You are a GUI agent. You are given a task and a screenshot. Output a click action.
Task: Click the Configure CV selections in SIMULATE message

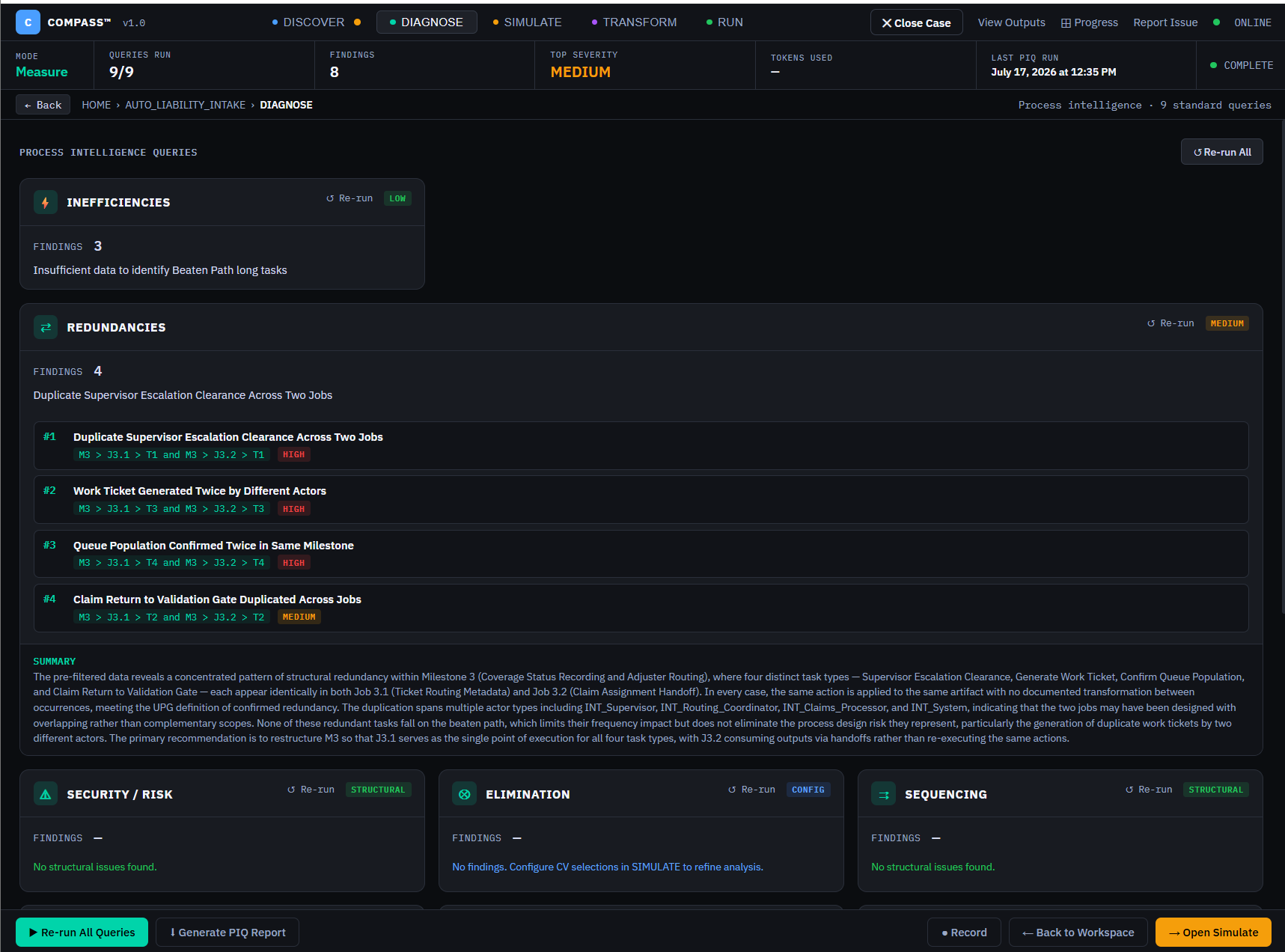(608, 867)
